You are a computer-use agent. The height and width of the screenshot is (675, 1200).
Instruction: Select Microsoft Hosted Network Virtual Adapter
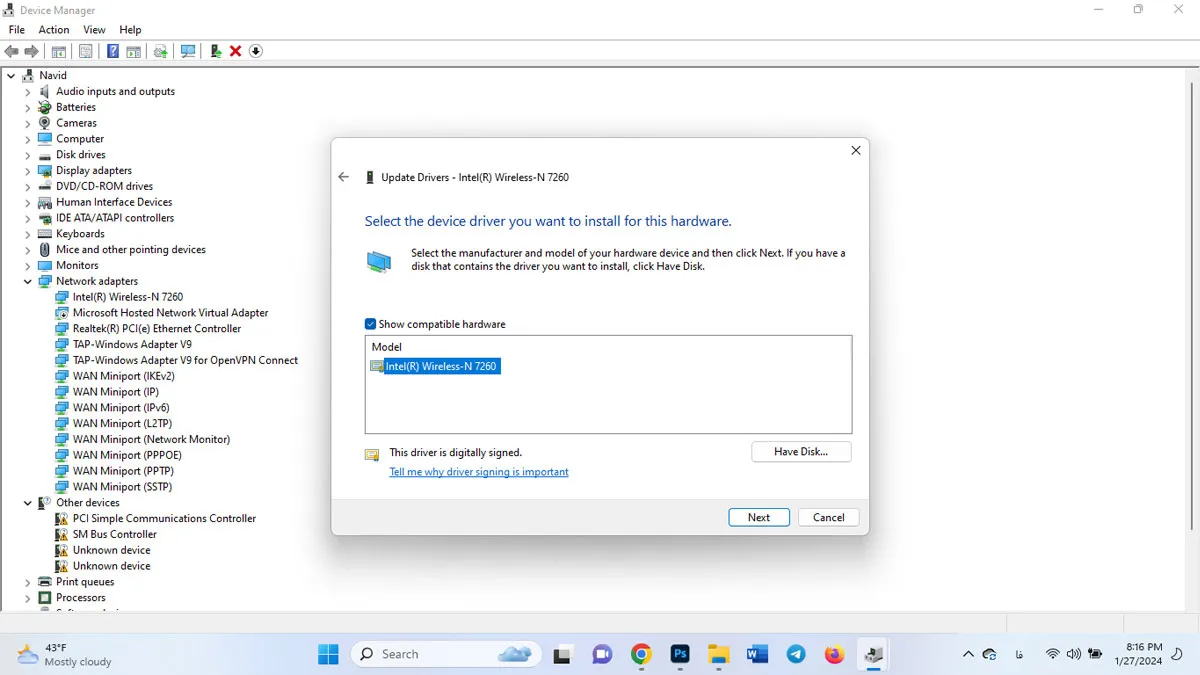pyautogui.click(x=170, y=313)
